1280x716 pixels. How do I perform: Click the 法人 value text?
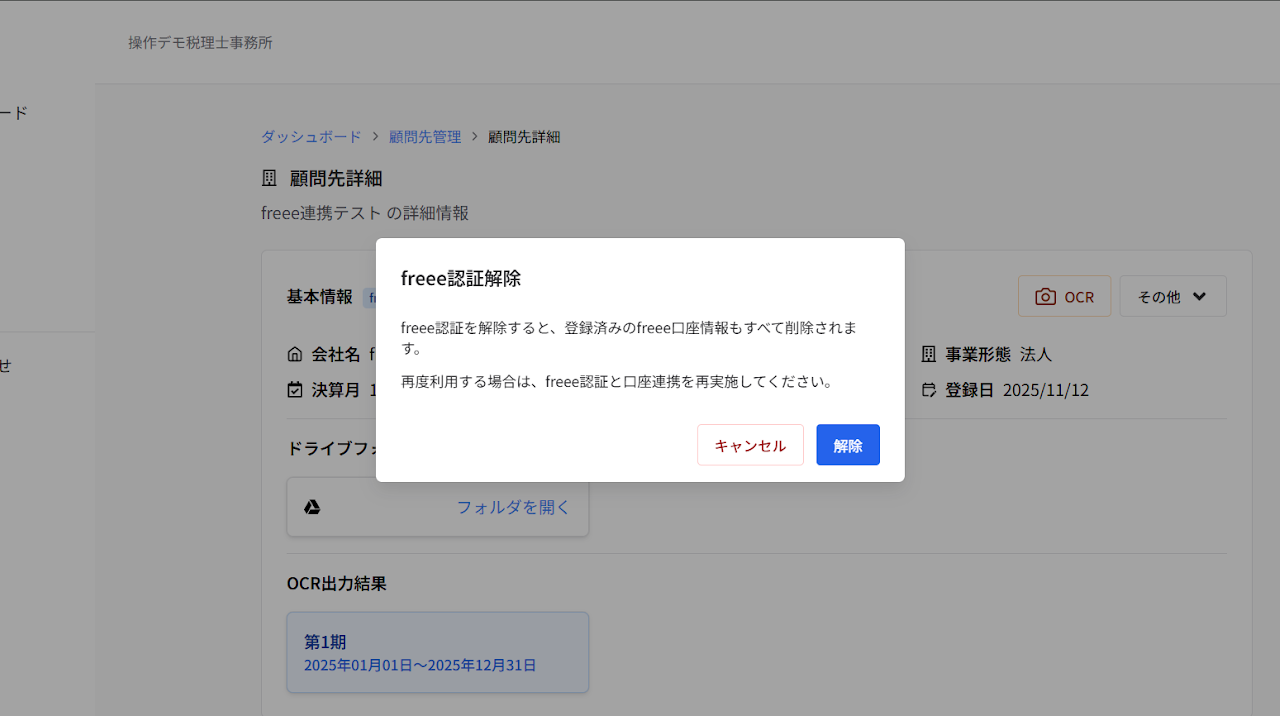(x=1036, y=354)
